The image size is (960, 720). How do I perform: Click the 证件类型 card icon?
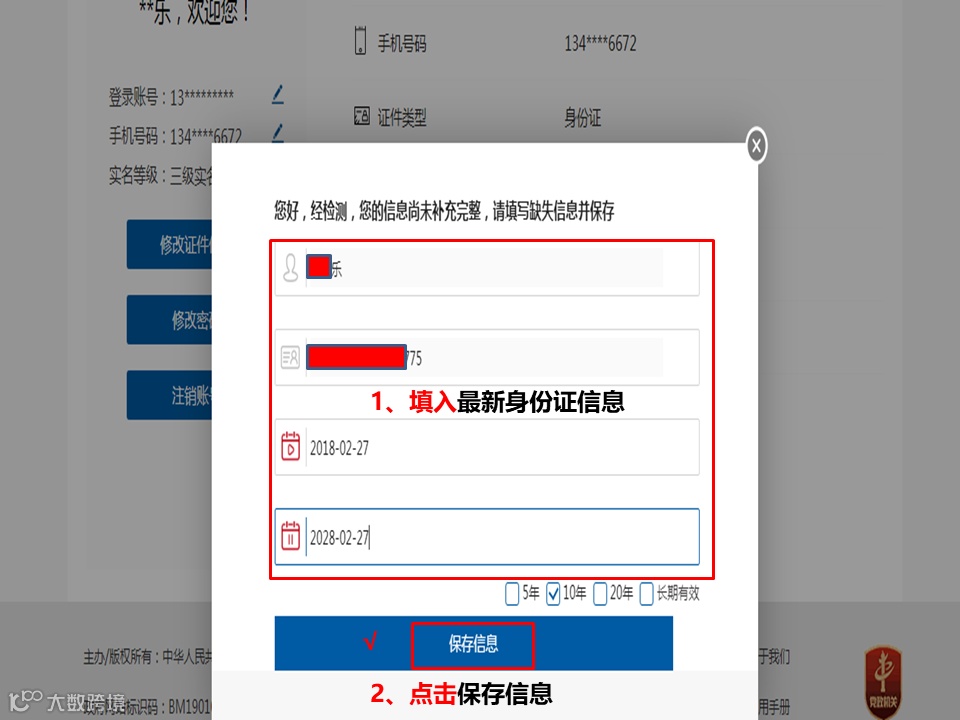[x=361, y=116]
